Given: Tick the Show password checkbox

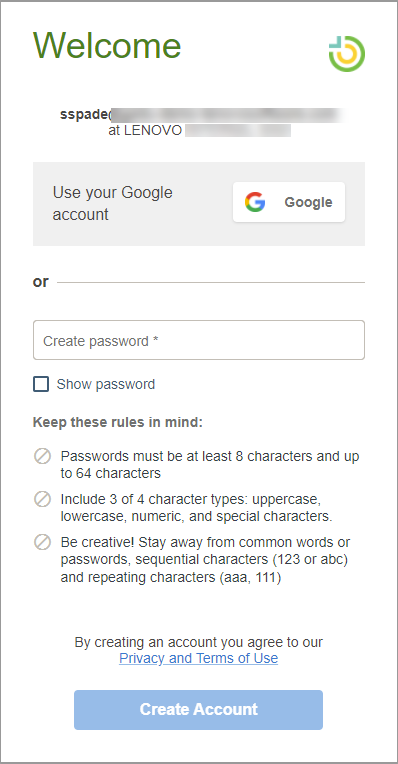Looking at the screenshot, I should click(x=41, y=384).
